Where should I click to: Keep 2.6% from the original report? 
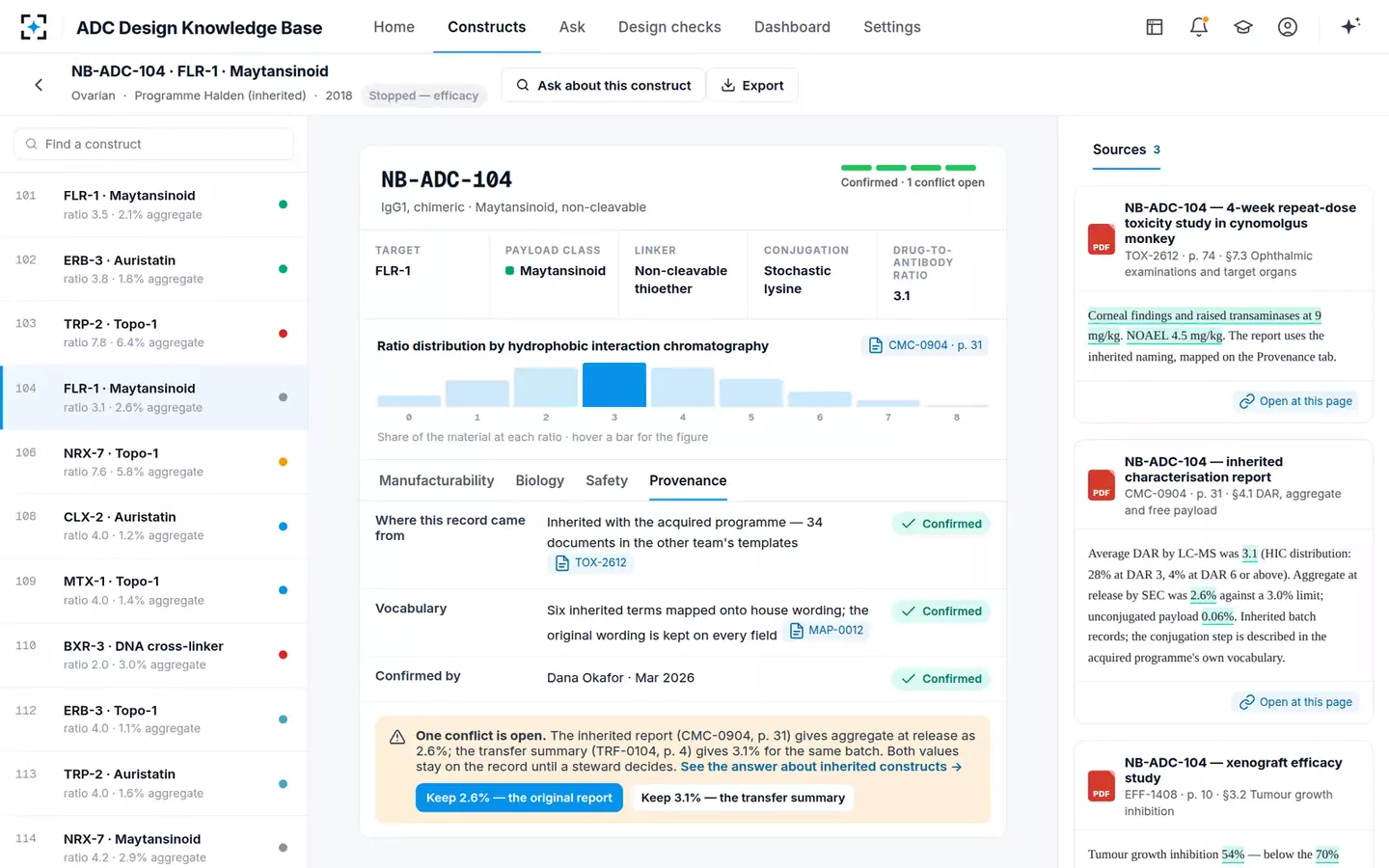[519, 798]
